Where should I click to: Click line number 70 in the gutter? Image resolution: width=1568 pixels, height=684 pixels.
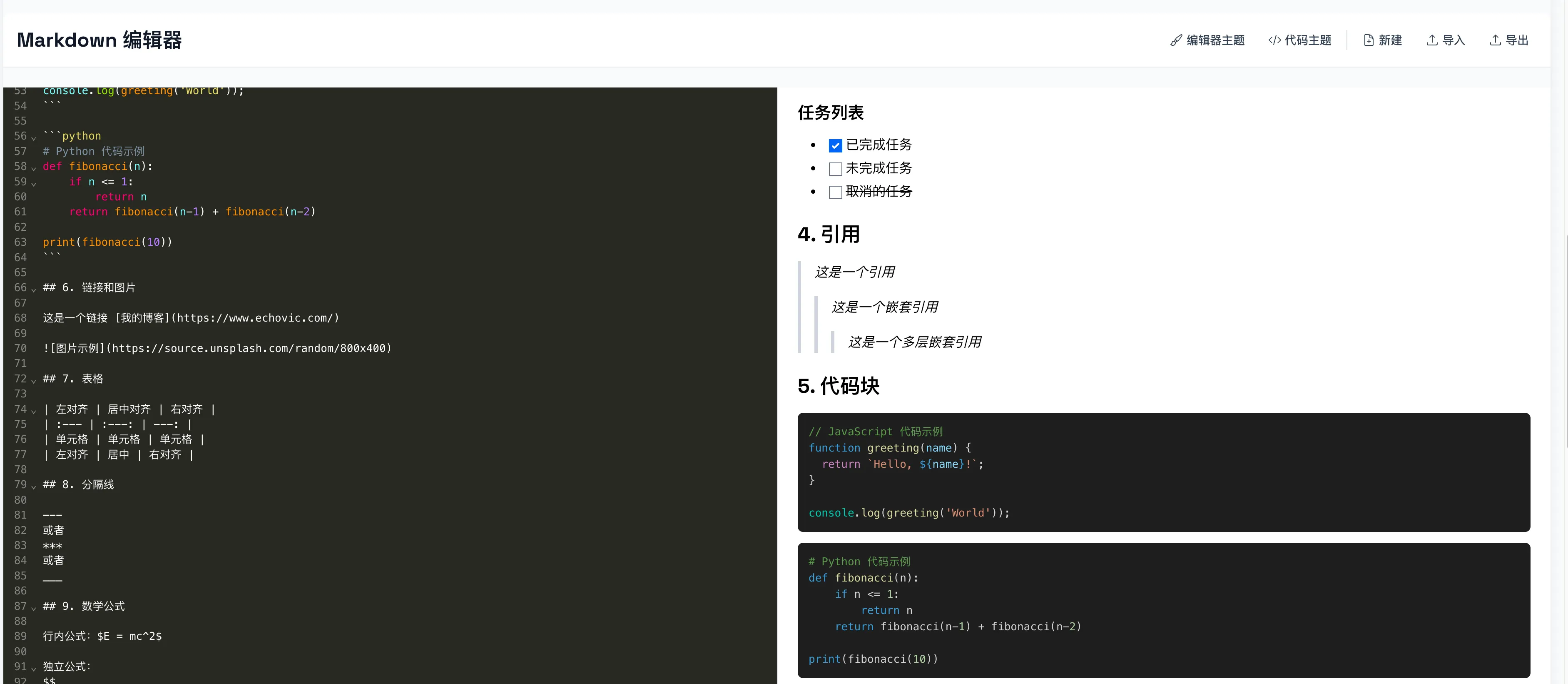tap(20, 348)
